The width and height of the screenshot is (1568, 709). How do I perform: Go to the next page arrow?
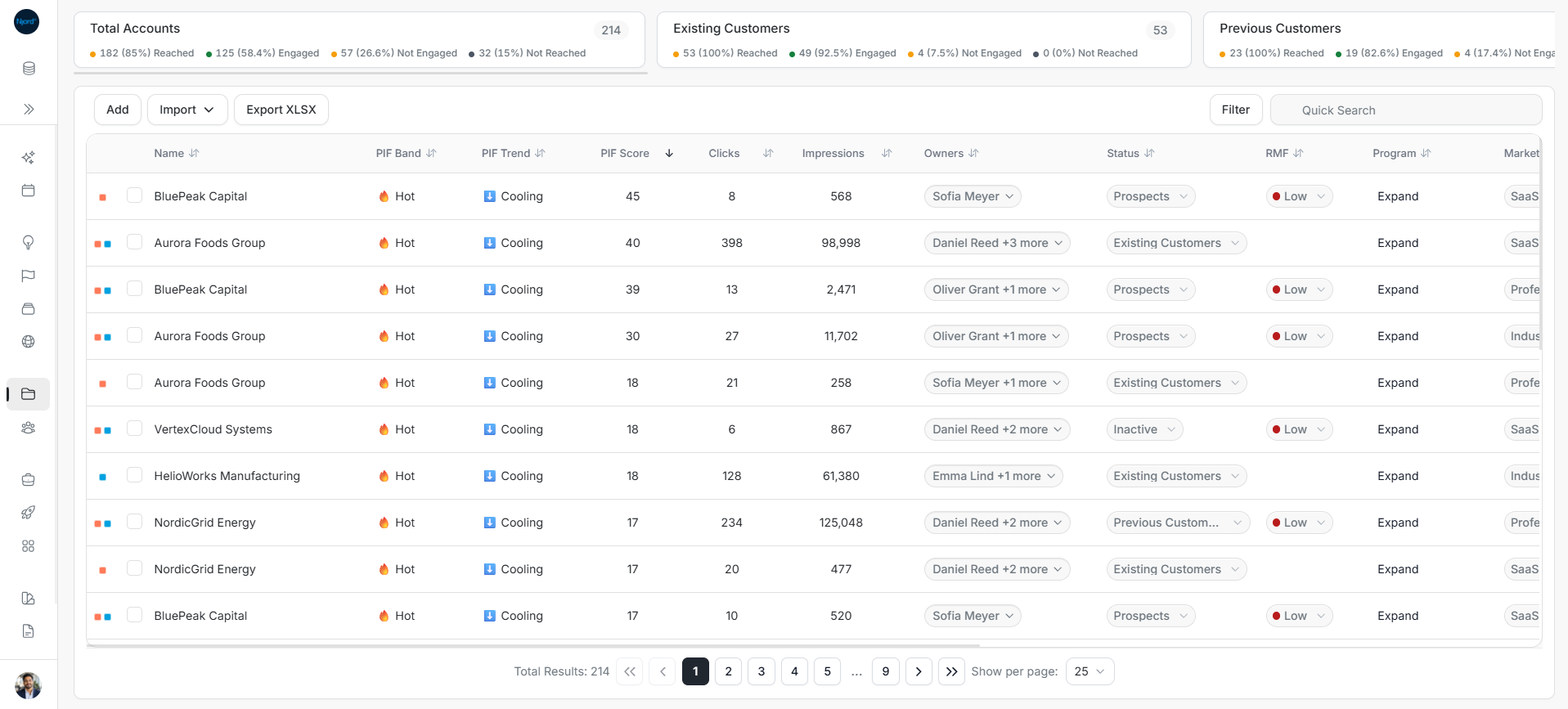point(919,671)
